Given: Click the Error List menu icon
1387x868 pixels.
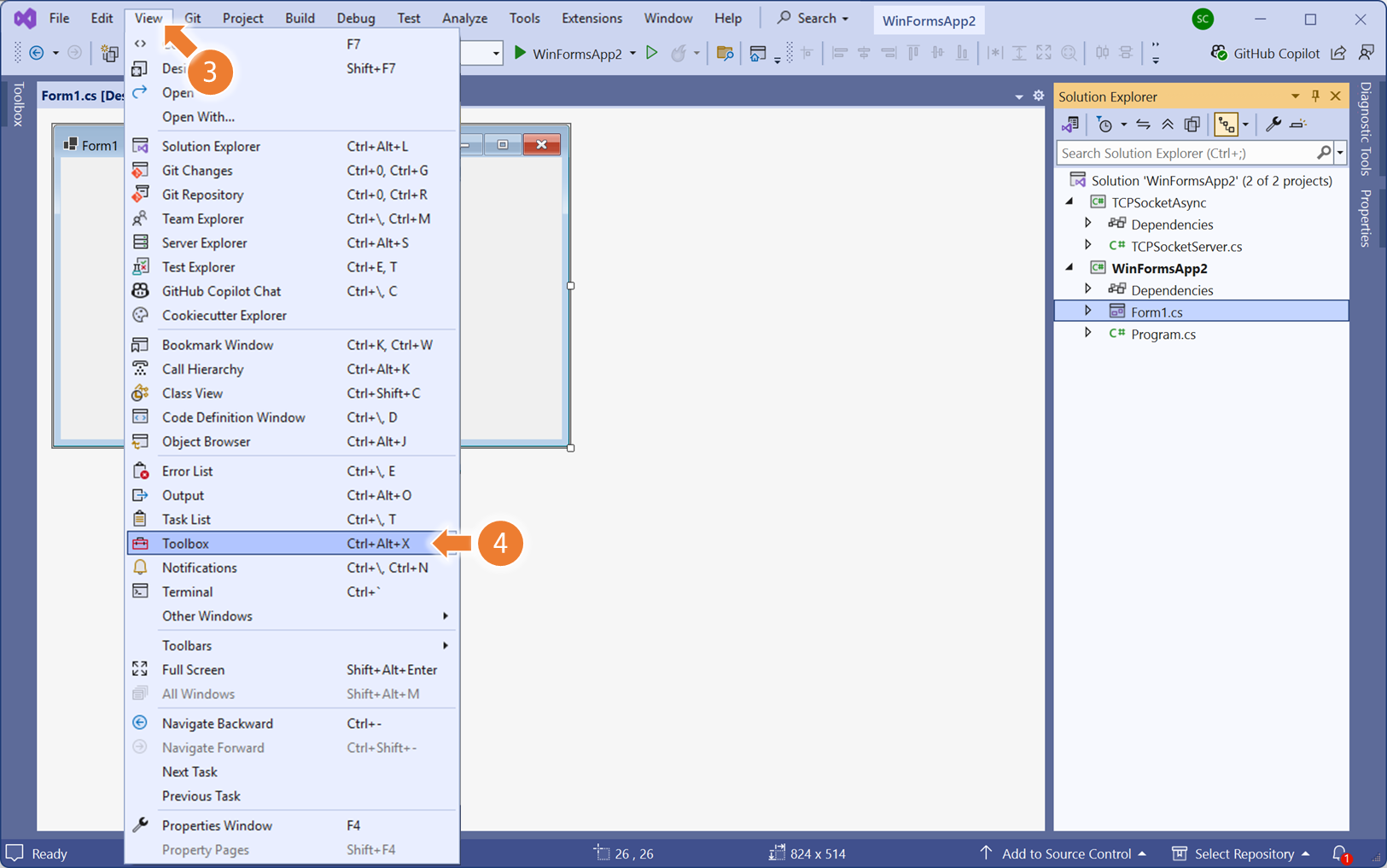Looking at the screenshot, I should (141, 471).
